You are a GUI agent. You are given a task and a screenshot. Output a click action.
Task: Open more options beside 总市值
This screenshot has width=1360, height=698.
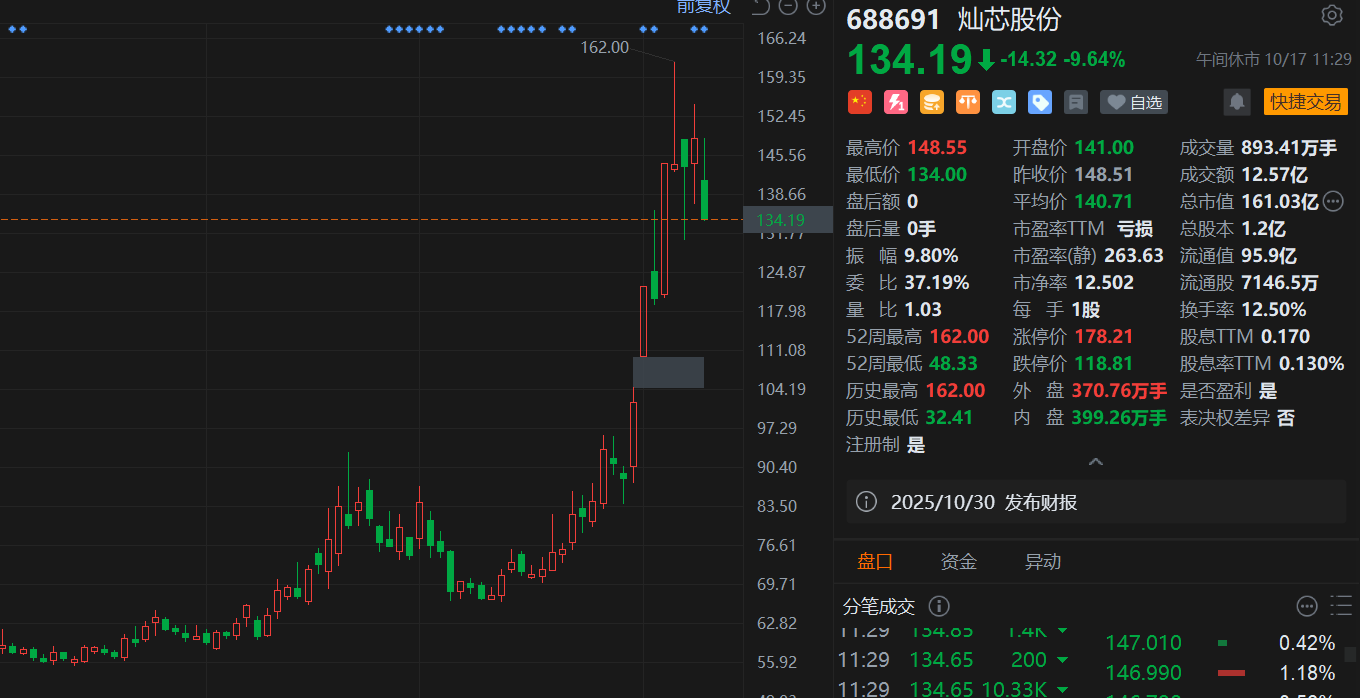pos(1333,202)
